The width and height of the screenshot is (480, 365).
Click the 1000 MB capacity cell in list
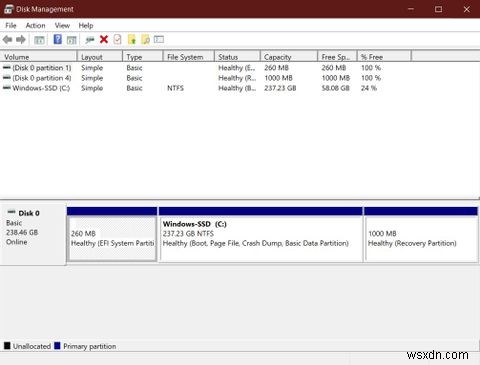point(278,78)
